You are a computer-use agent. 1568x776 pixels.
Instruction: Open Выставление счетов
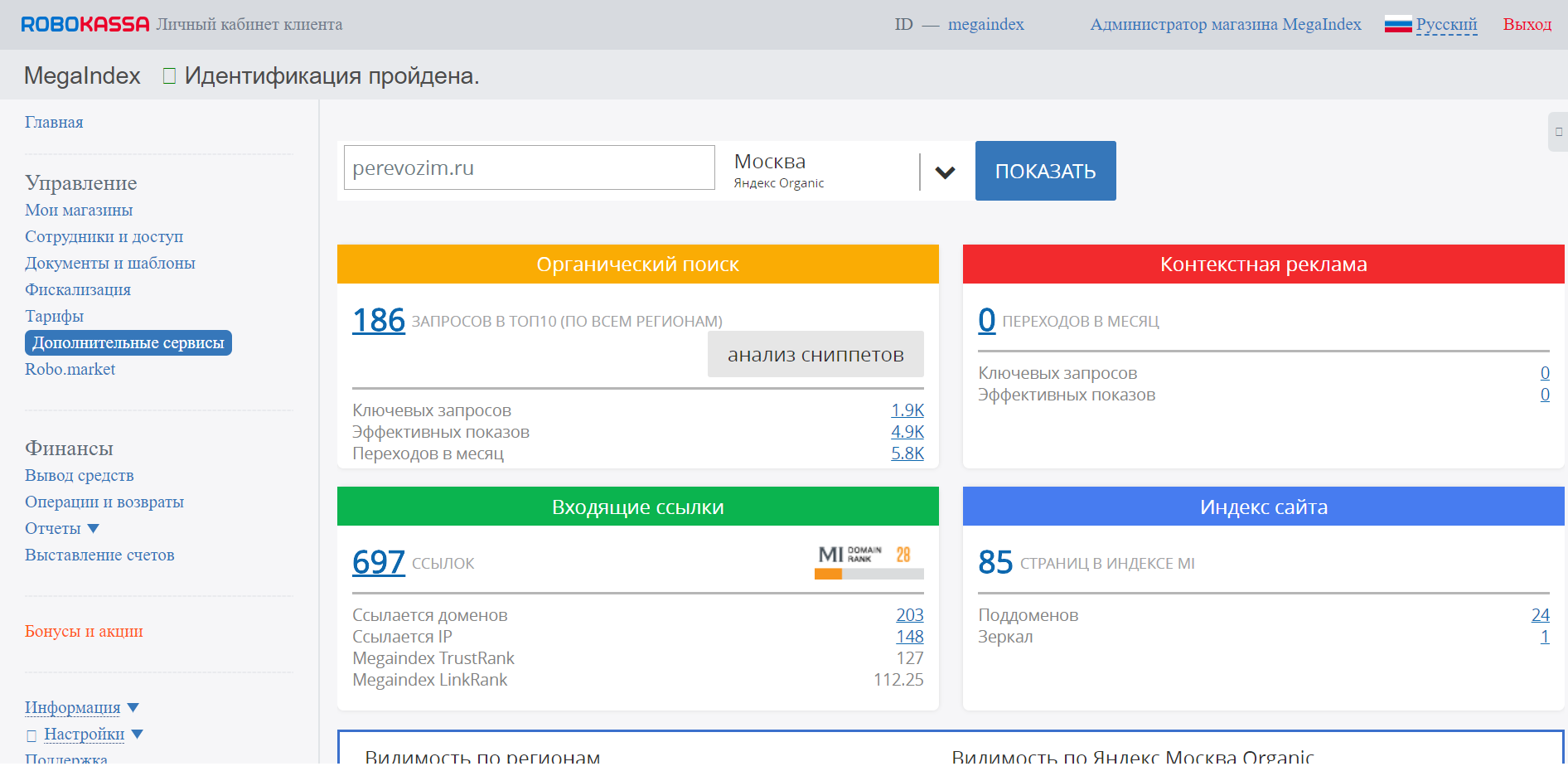[99, 555]
